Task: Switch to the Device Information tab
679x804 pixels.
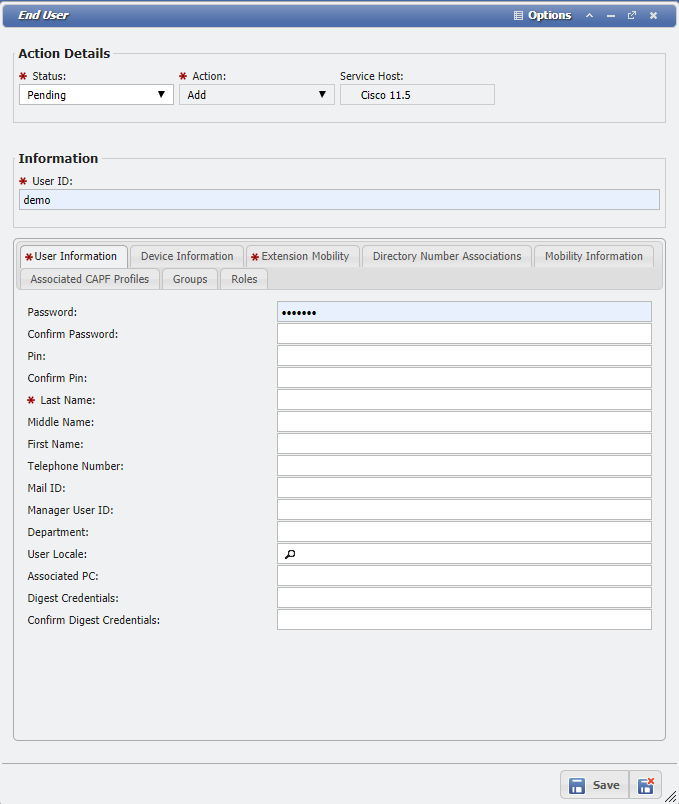Action: tap(187, 256)
